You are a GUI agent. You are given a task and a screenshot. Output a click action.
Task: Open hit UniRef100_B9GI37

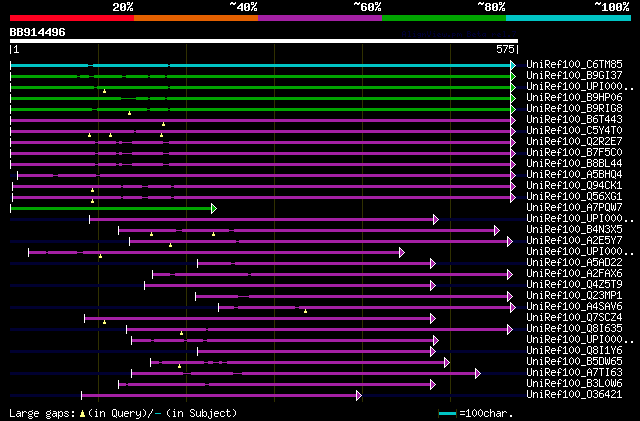(574, 75)
